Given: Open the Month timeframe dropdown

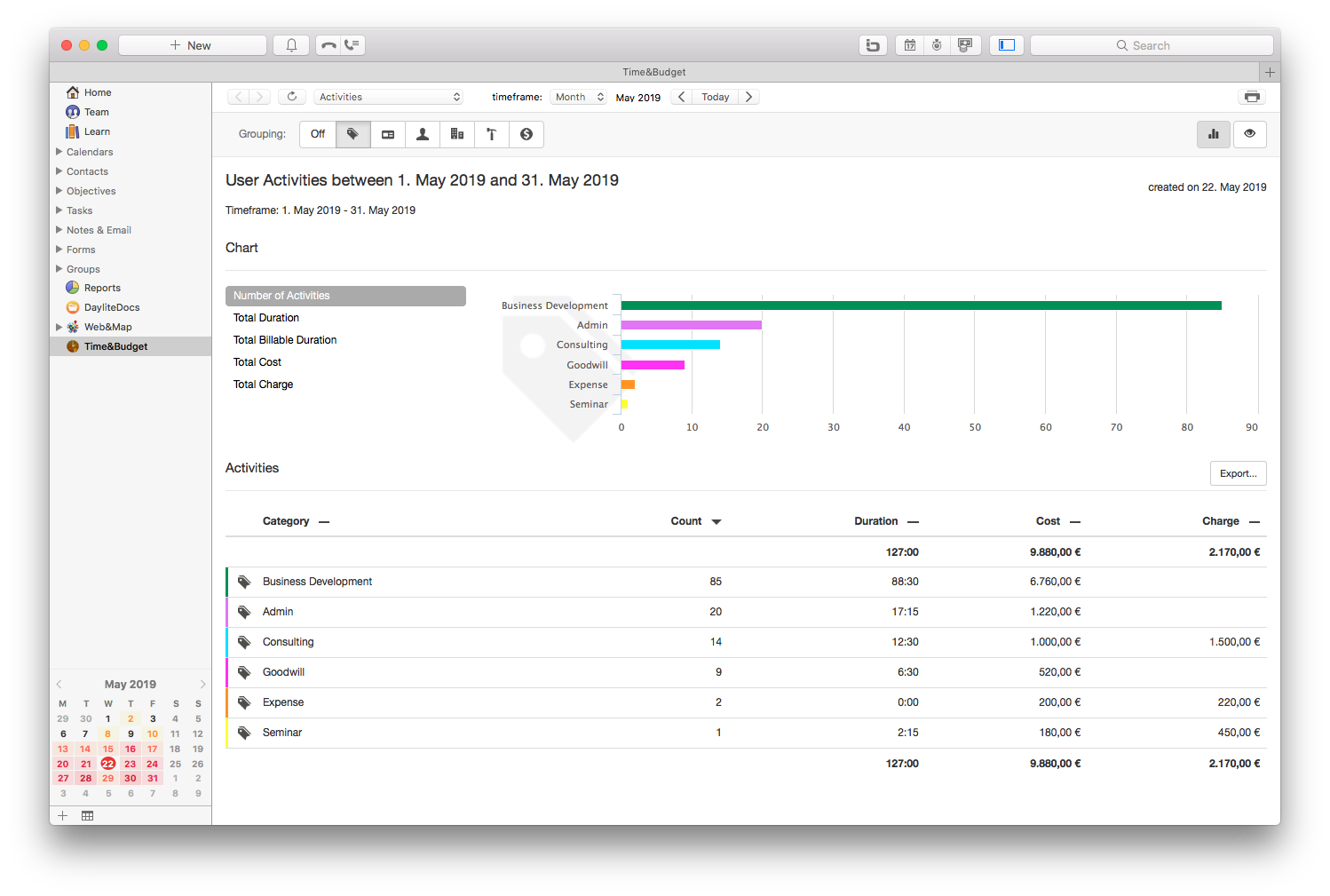Looking at the screenshot, I should [578, 97].
